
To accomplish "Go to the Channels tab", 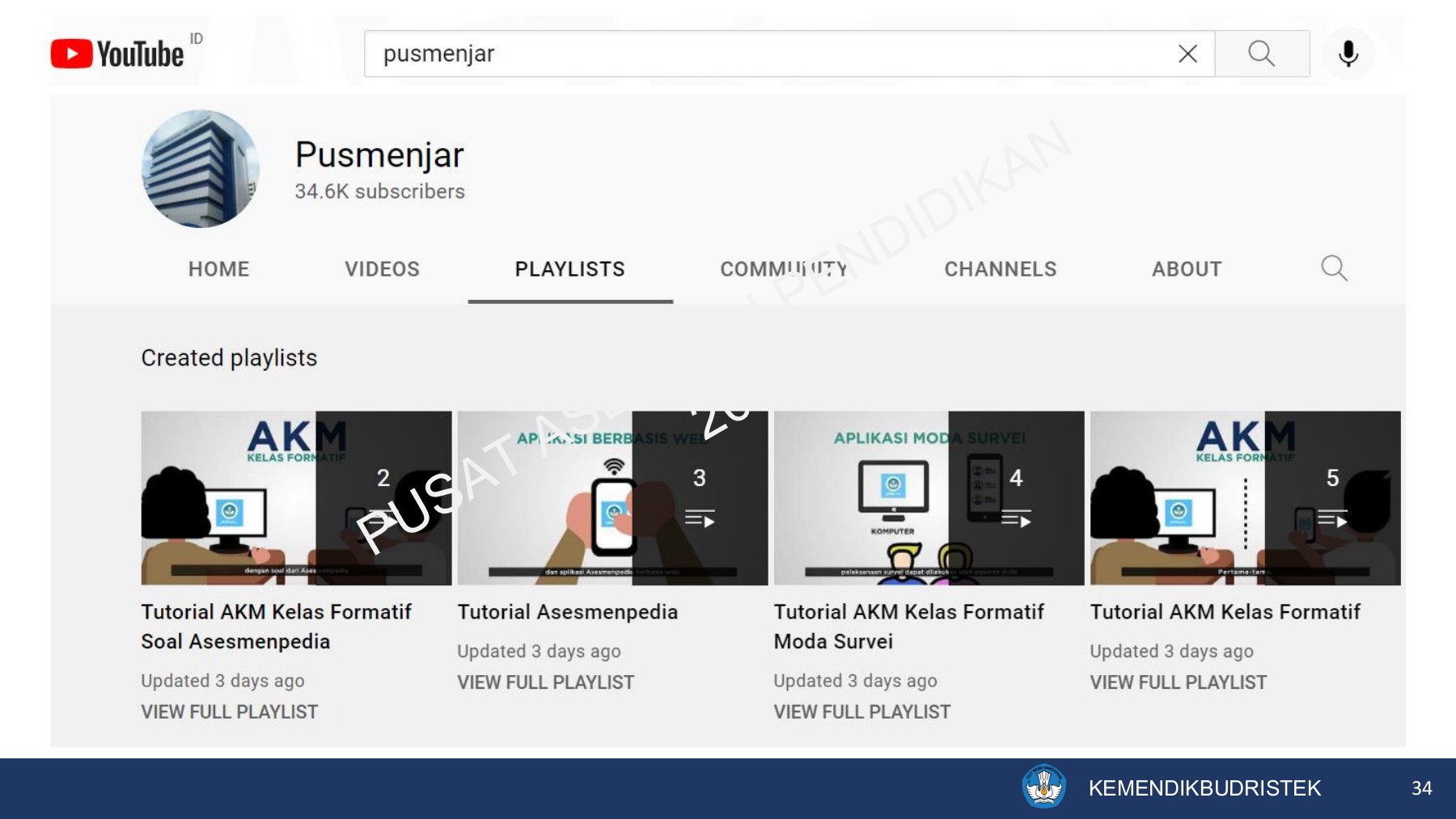I will (x=1000, y=269).
